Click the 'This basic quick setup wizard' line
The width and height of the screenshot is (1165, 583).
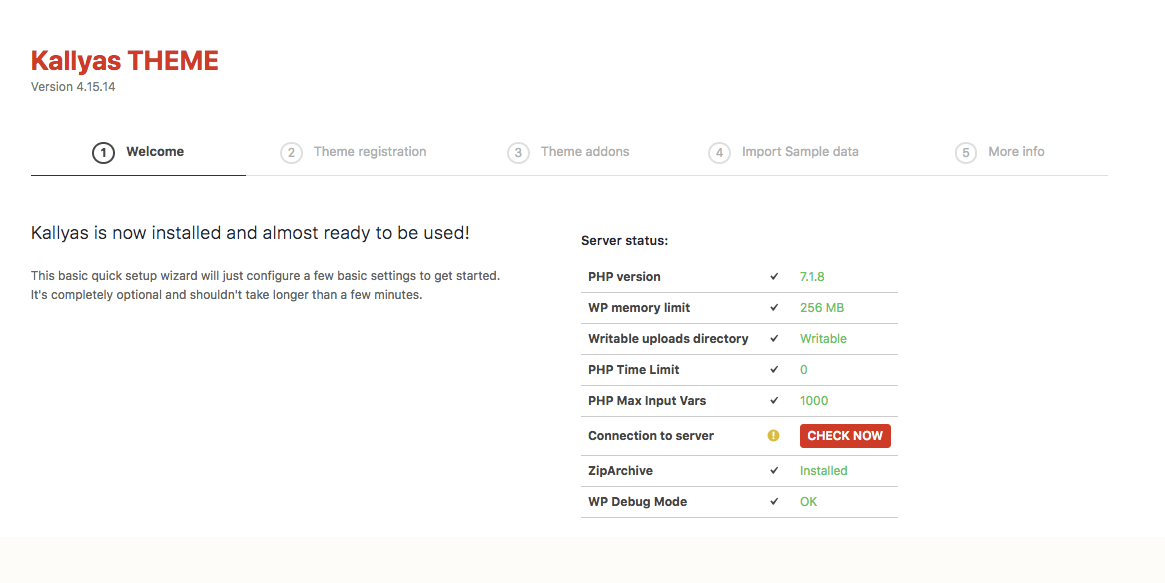coord(265,276)
